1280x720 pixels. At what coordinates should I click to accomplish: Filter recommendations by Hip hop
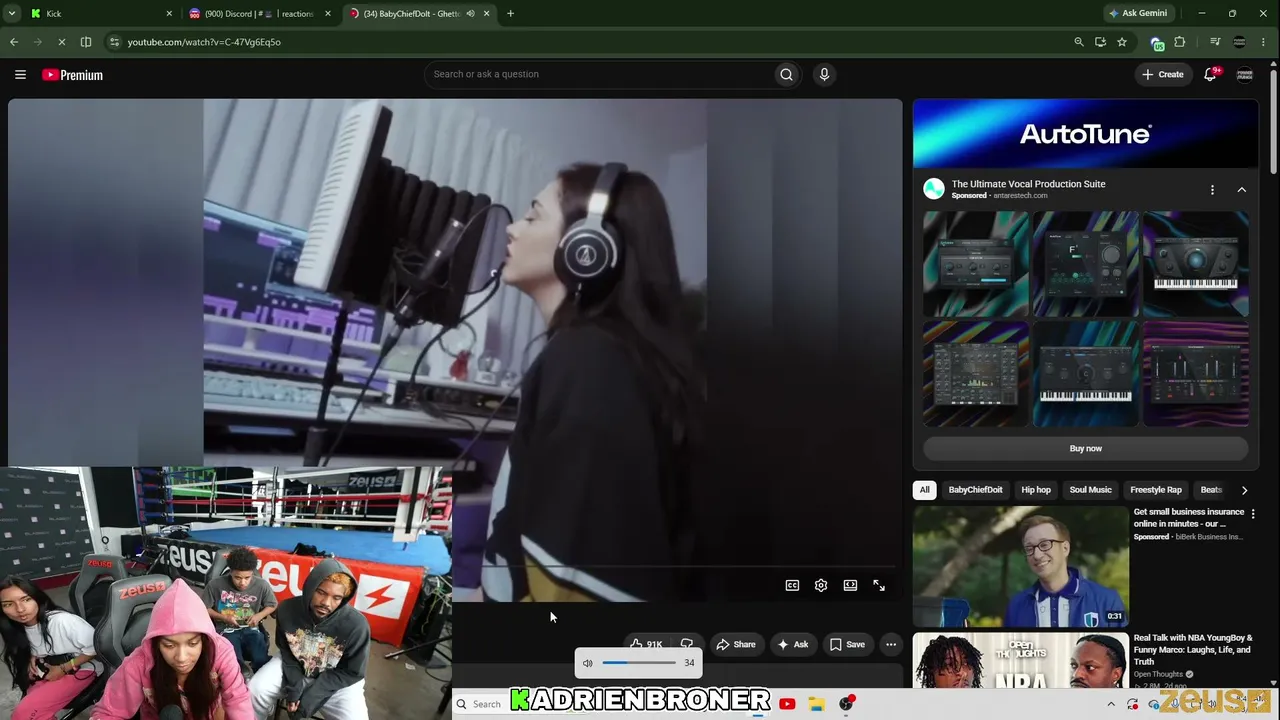[x=1036, y=490]
